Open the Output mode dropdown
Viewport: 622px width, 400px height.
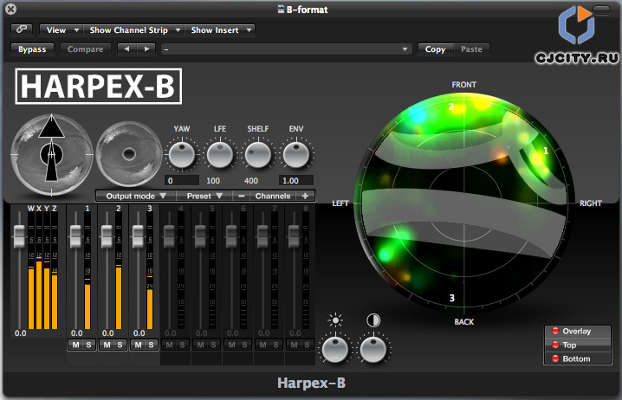click(136, 196)
